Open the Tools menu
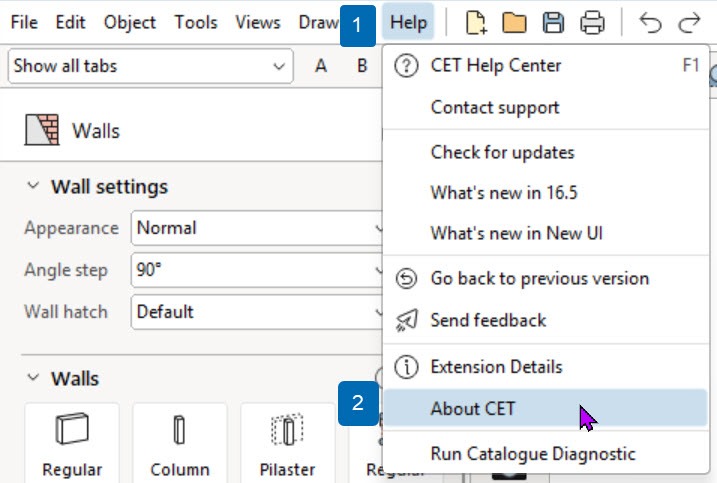Screen dimensions: 717x483 [x=196, y=22]
